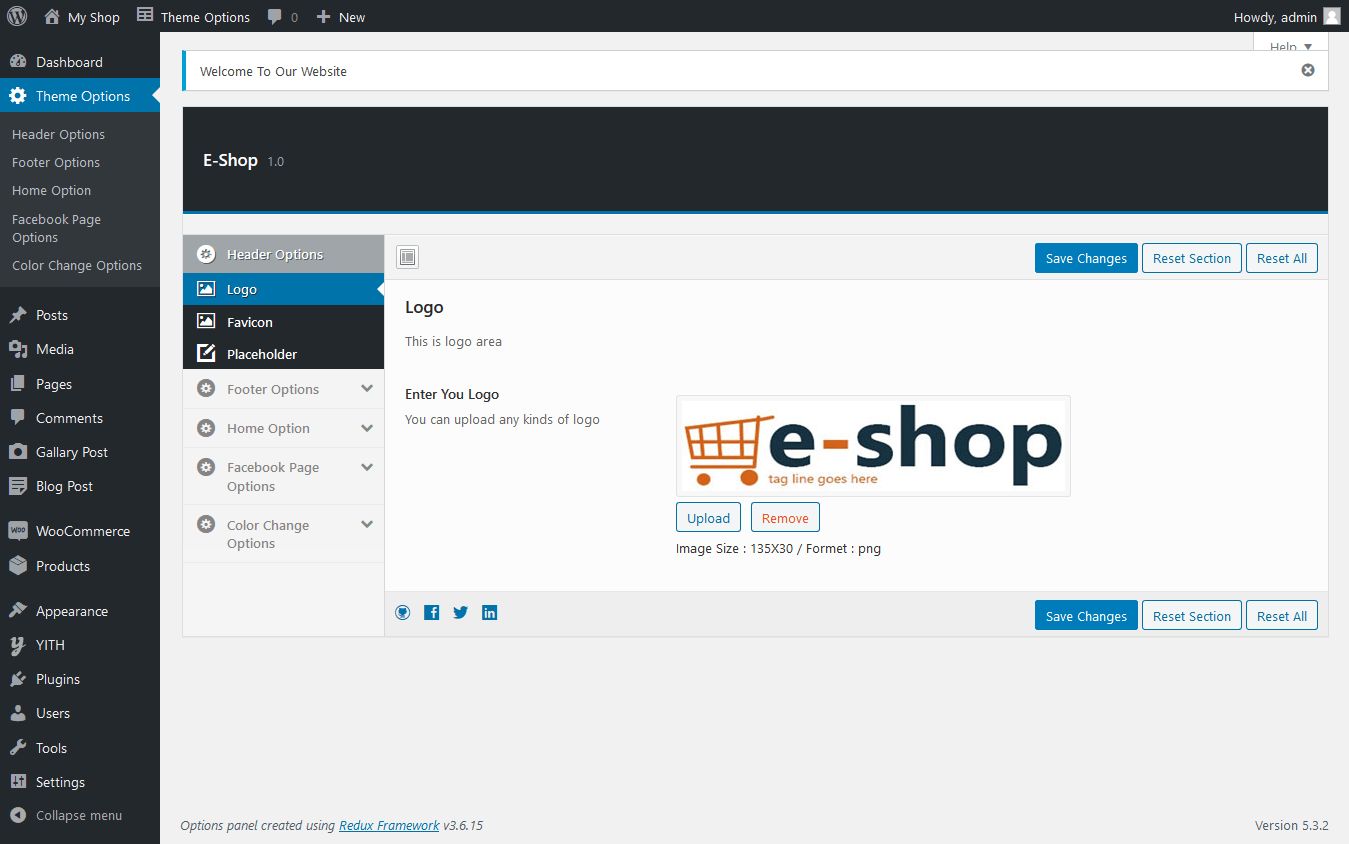Open Color Change Options sidebar submenu link
The height and width of the screenshot is (844, 1349).
[77, 265]
